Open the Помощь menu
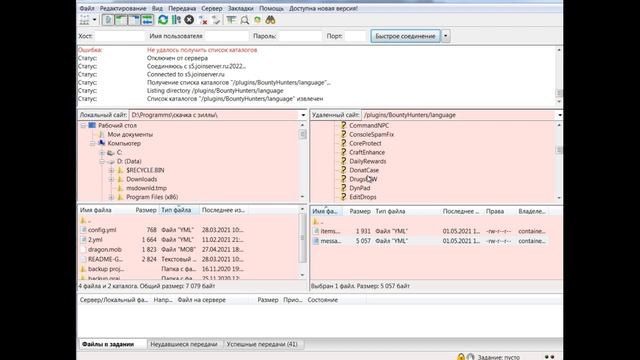640x360 pixels. coord(271,8)
